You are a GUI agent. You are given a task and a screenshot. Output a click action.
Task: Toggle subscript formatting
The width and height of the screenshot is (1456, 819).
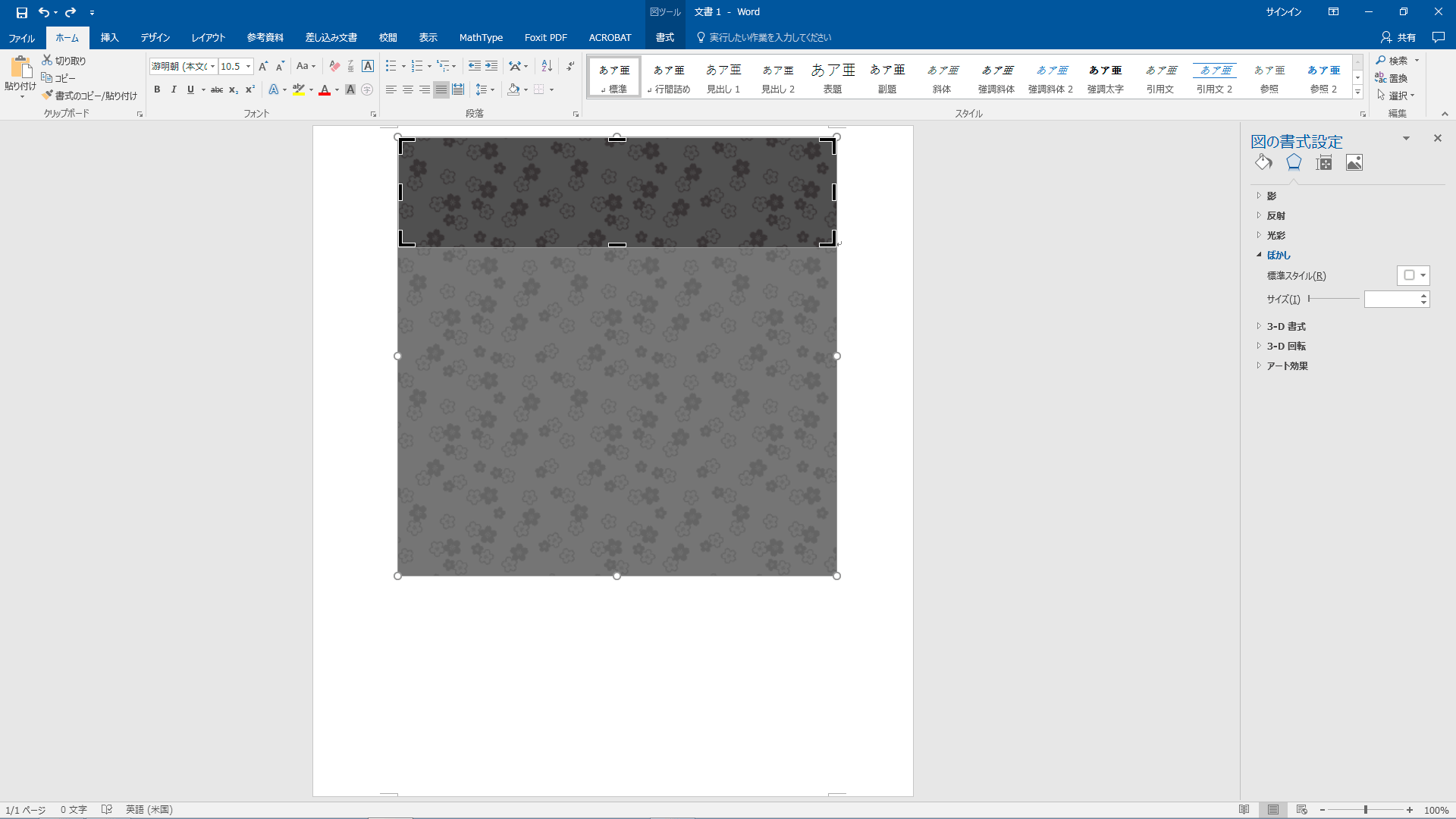[x=234, y=89]
